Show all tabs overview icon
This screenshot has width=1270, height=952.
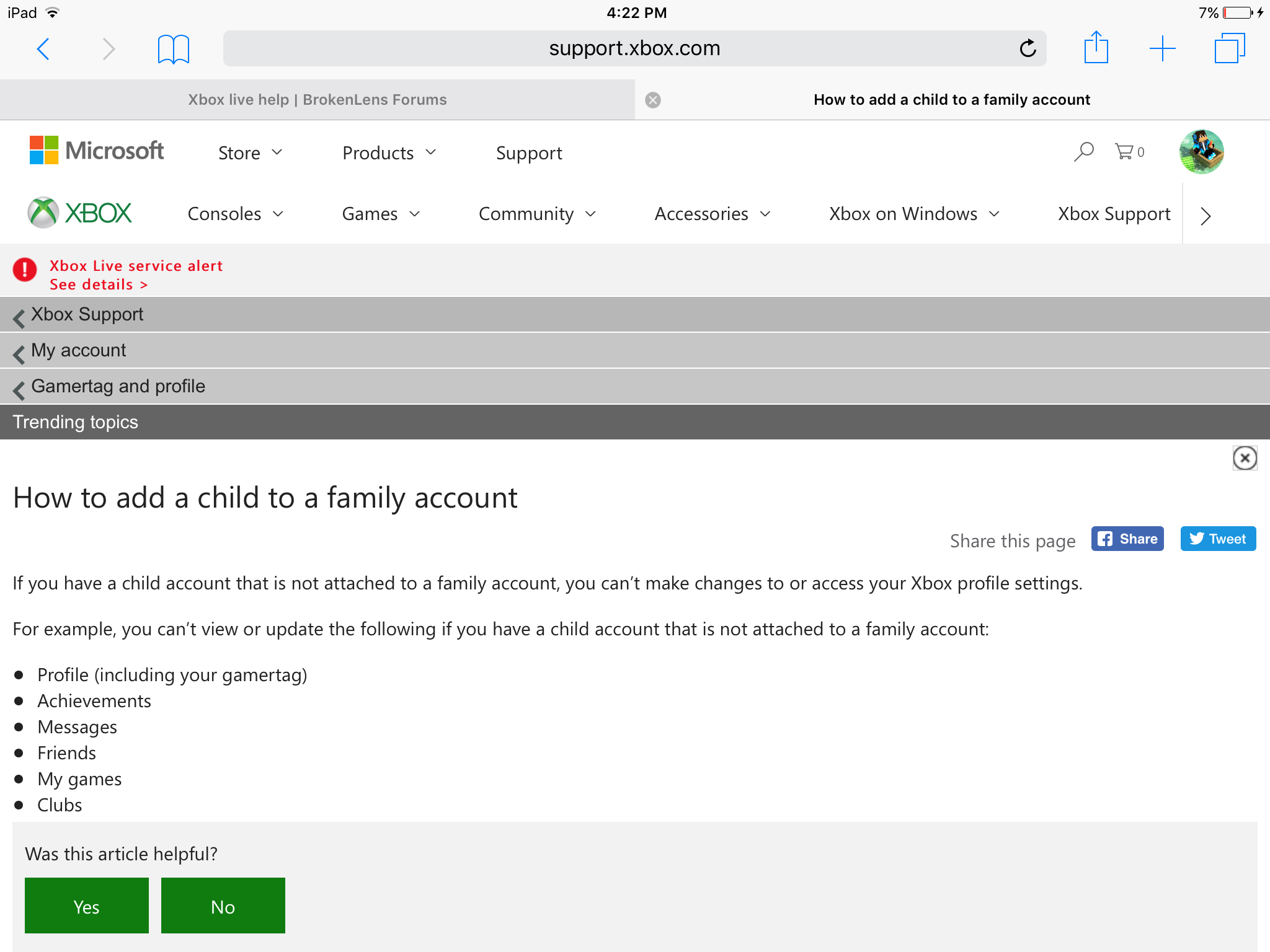[x=1230, y=48]
